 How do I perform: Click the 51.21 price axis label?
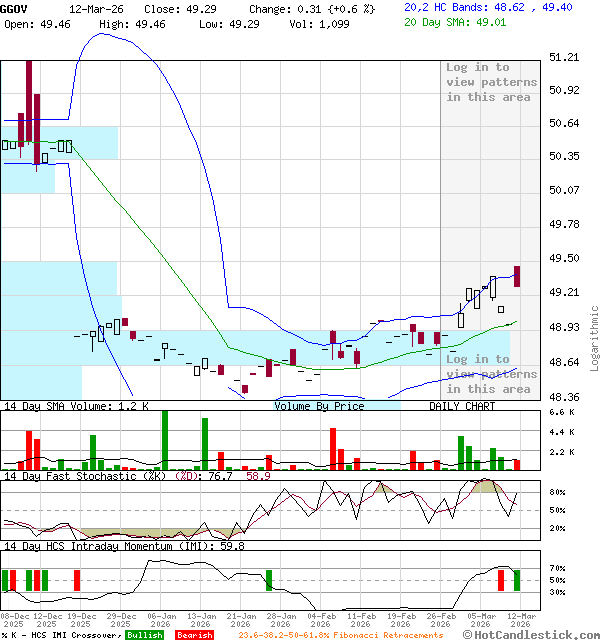pyautogui.click(x=566, y=58)
